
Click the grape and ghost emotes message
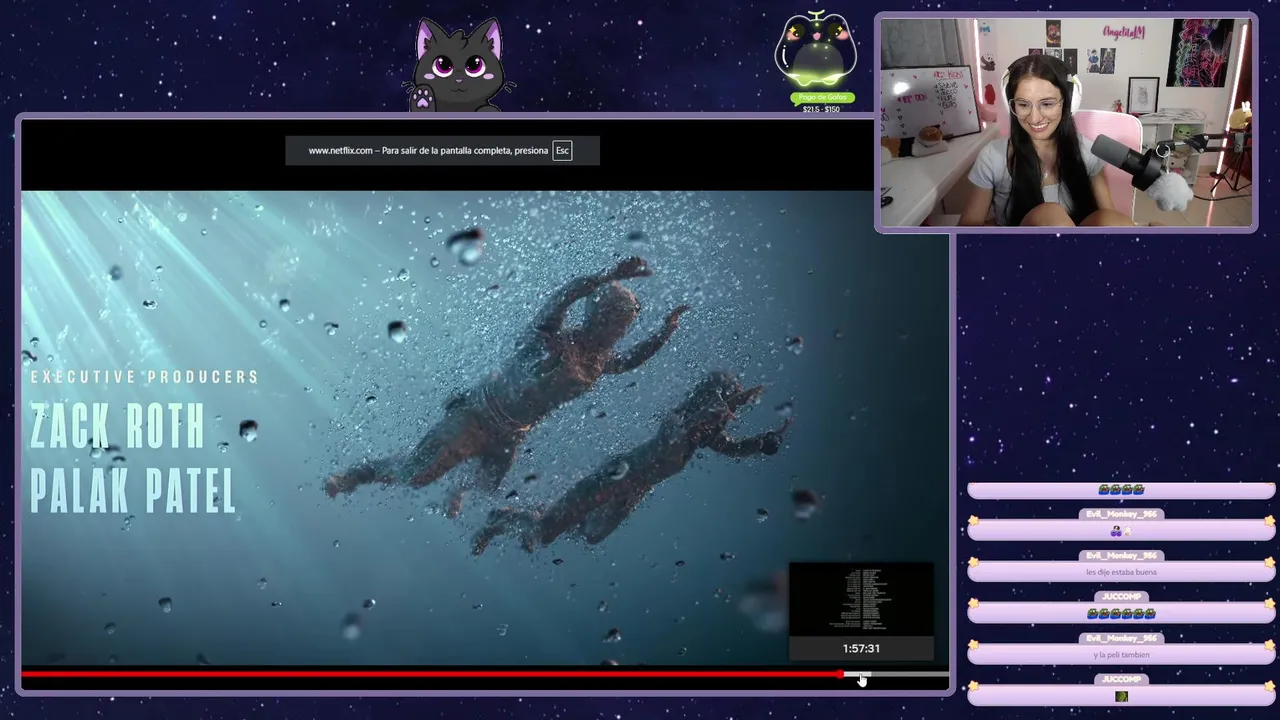(1121, 531)
